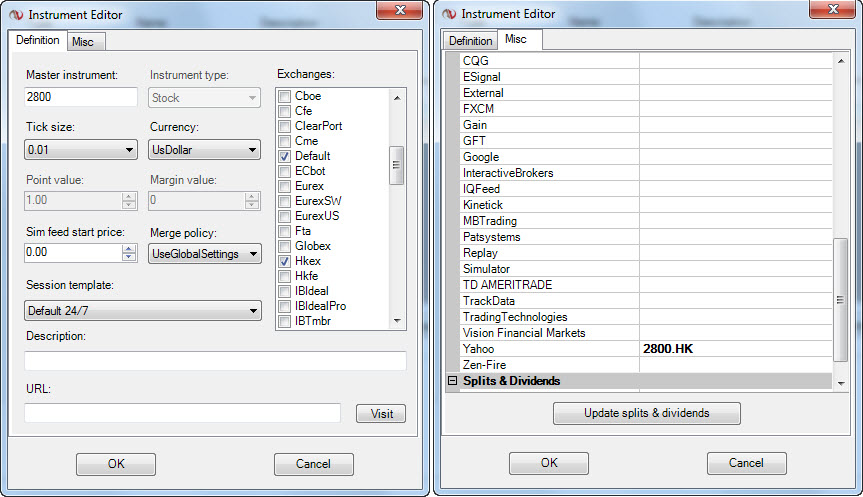Enable the Globex exchange checkbox
Viewport: 863px width, 497px height.
click(x=285, y=246)
